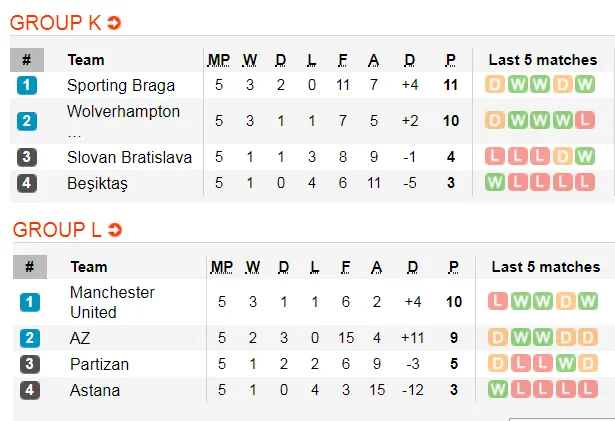The width and height of the screenshot is (615, 421).
Task: Click the arrow icon beside GROUP L
Action: tap(114, 231)
